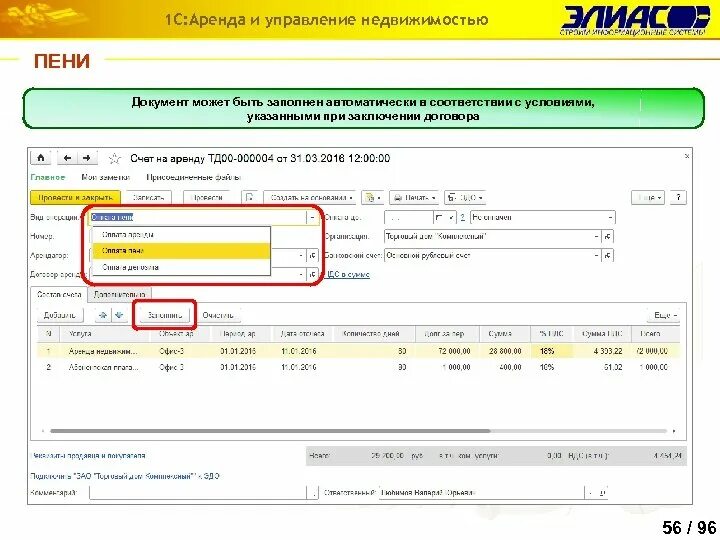Add the document to favorites with the star
This screenshot has height=540, width=720.
(x=115, y=159)
